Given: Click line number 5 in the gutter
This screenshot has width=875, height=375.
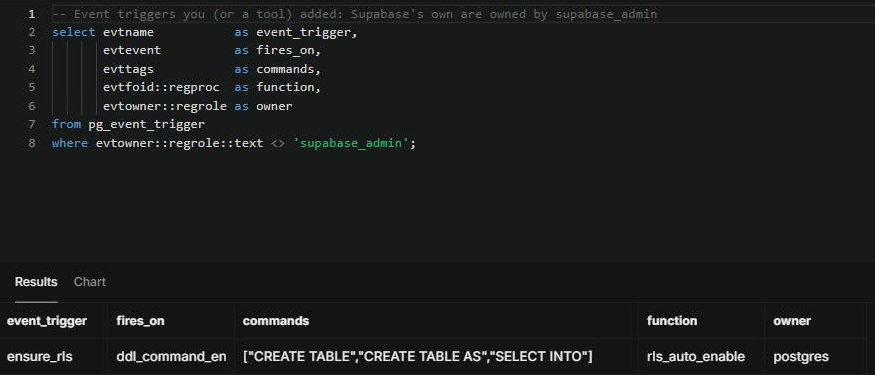Looking at the screenshot, I should pyautogui.click(x=32, y=87).
